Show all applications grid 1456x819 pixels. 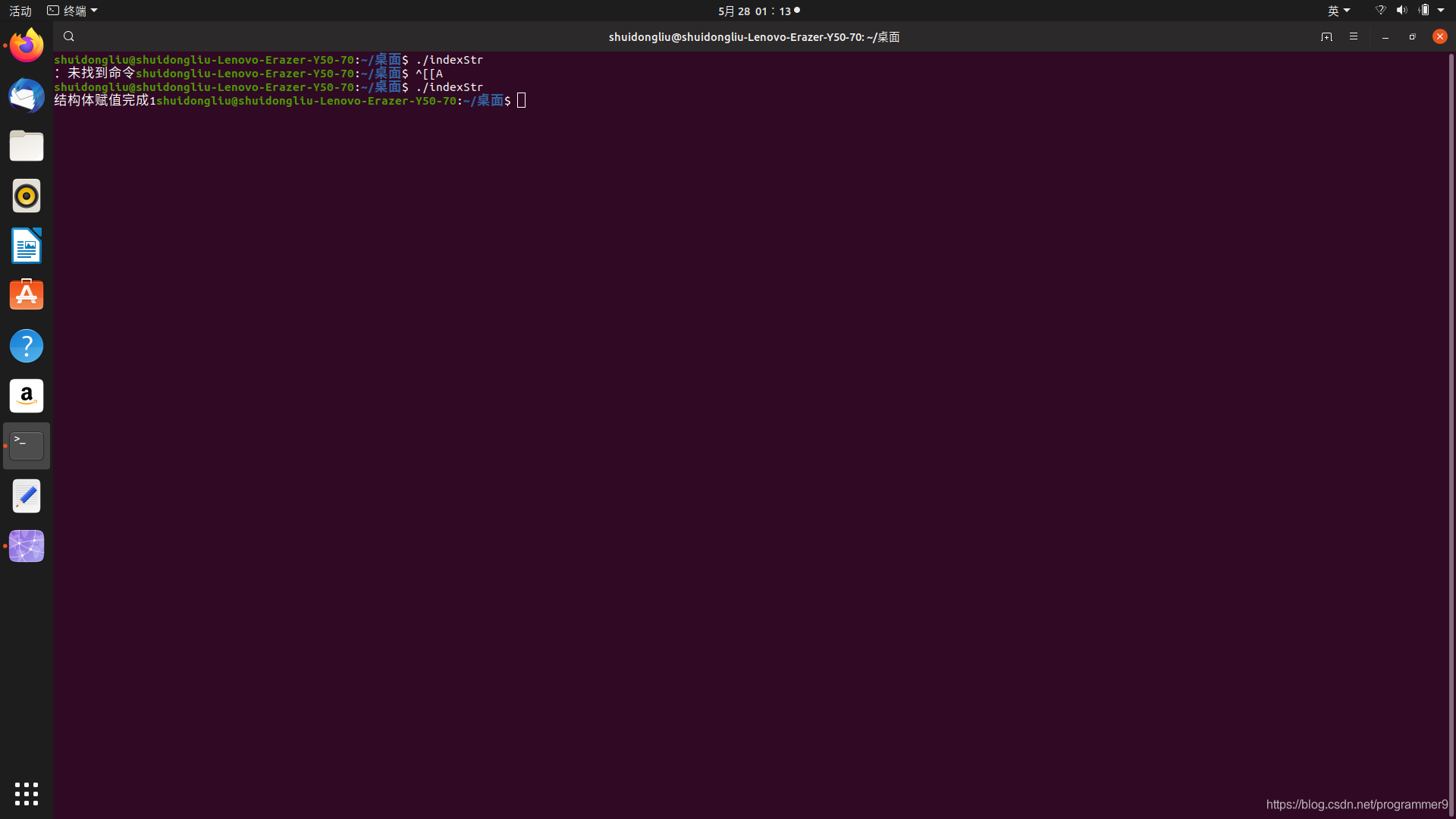(x=27, y=793)
